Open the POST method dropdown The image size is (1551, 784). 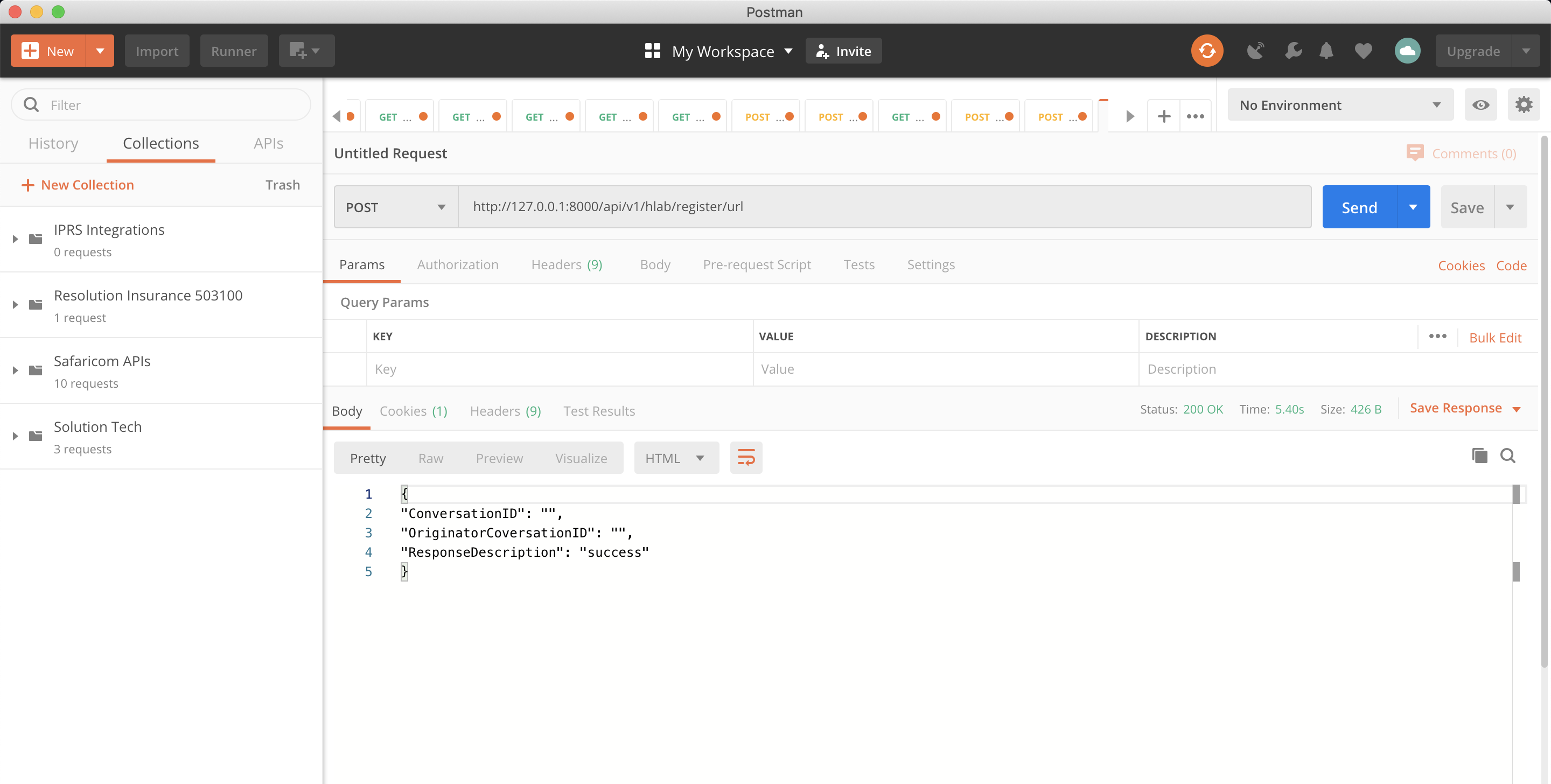click(x=396, y=207)
